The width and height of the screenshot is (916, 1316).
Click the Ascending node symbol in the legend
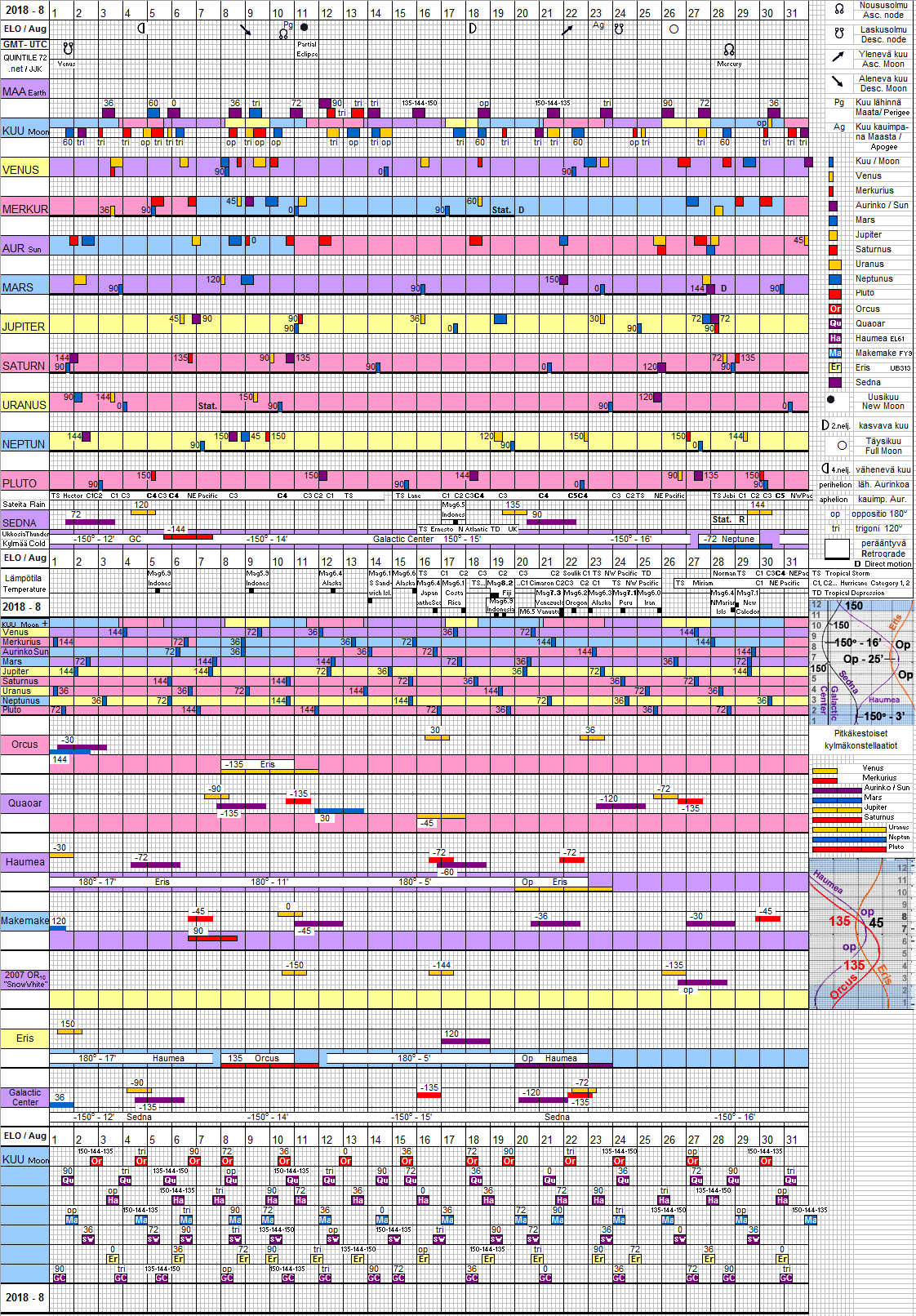point(838,10)
